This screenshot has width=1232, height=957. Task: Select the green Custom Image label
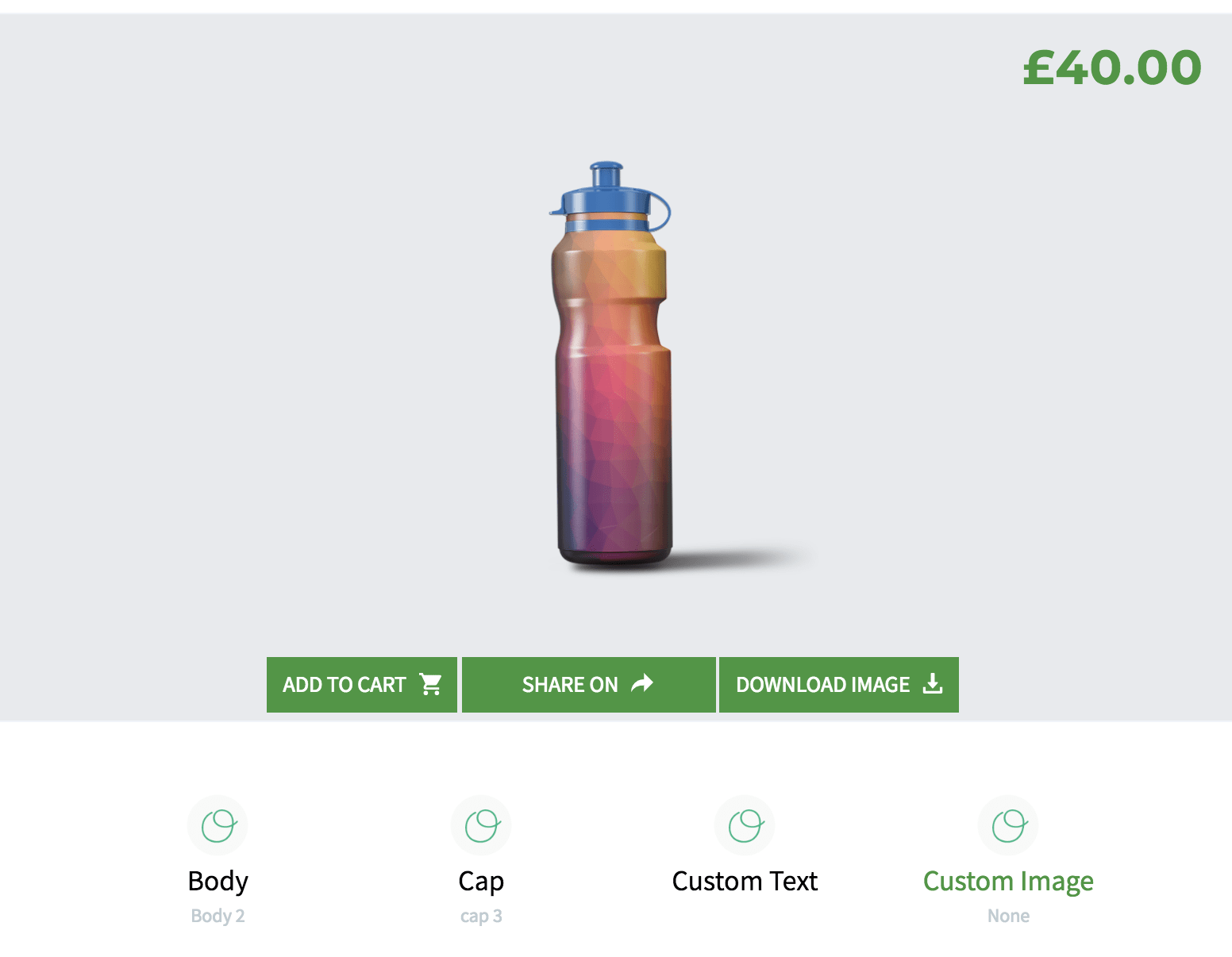pos(1008,881)
